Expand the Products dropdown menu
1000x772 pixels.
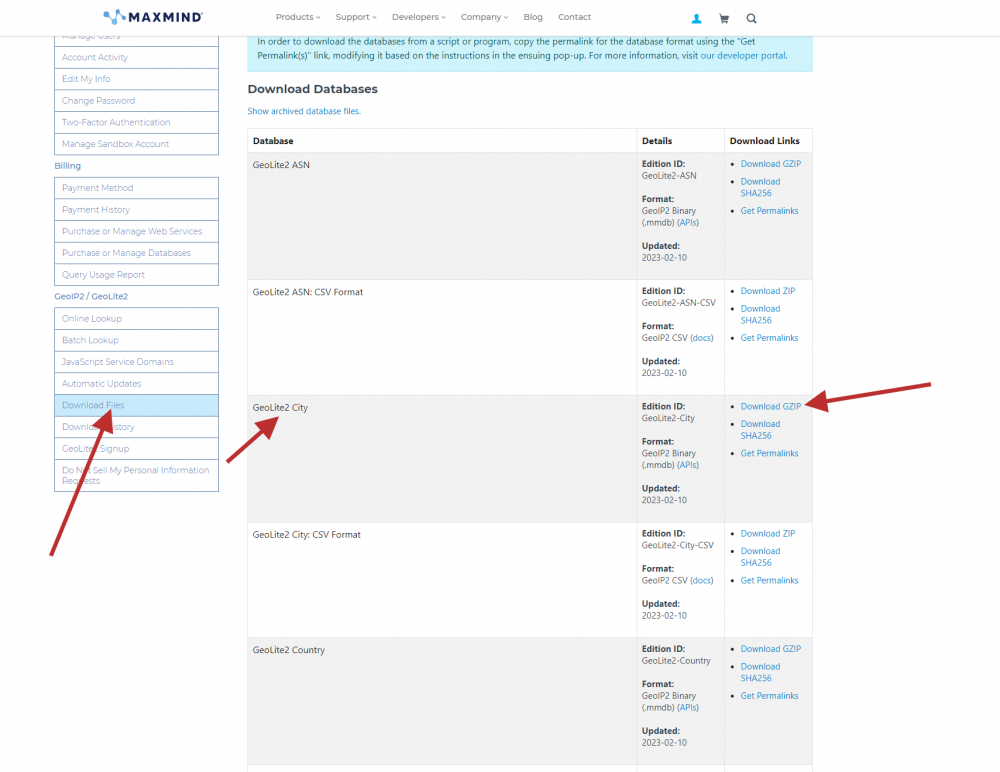(x=297, y=17)
